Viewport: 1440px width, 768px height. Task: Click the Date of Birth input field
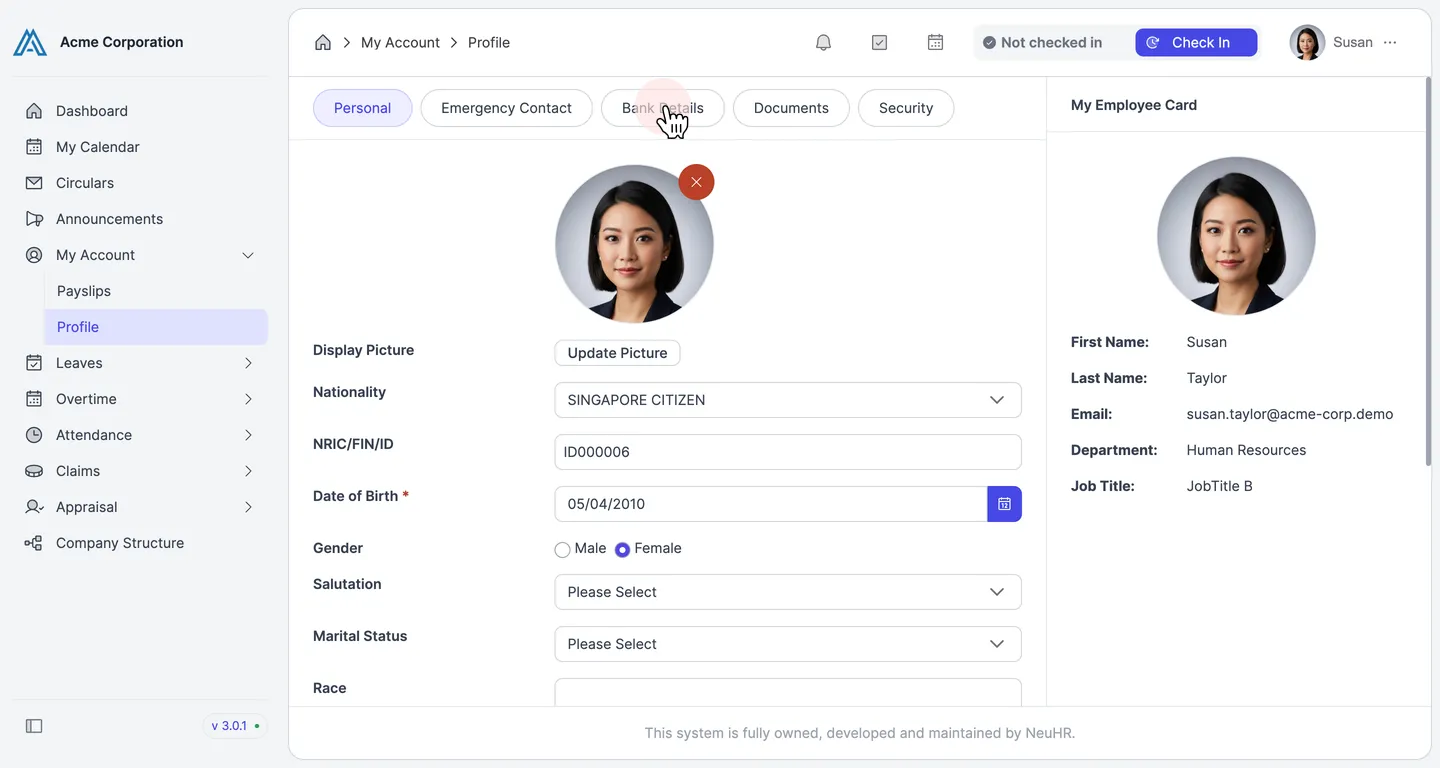point(771,504)
